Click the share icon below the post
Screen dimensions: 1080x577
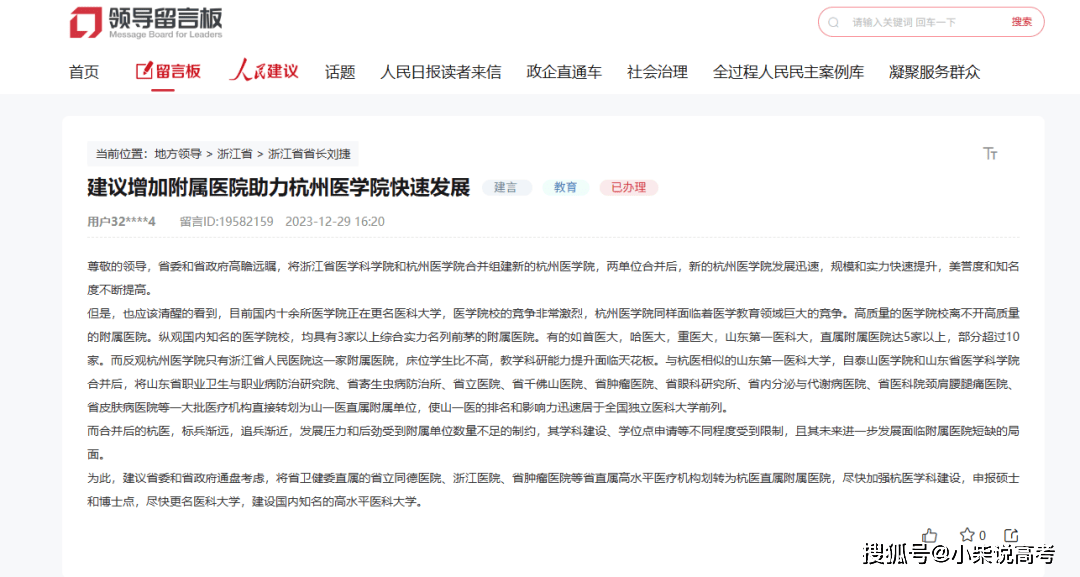pyautogui.click(x=1011, y=535)
